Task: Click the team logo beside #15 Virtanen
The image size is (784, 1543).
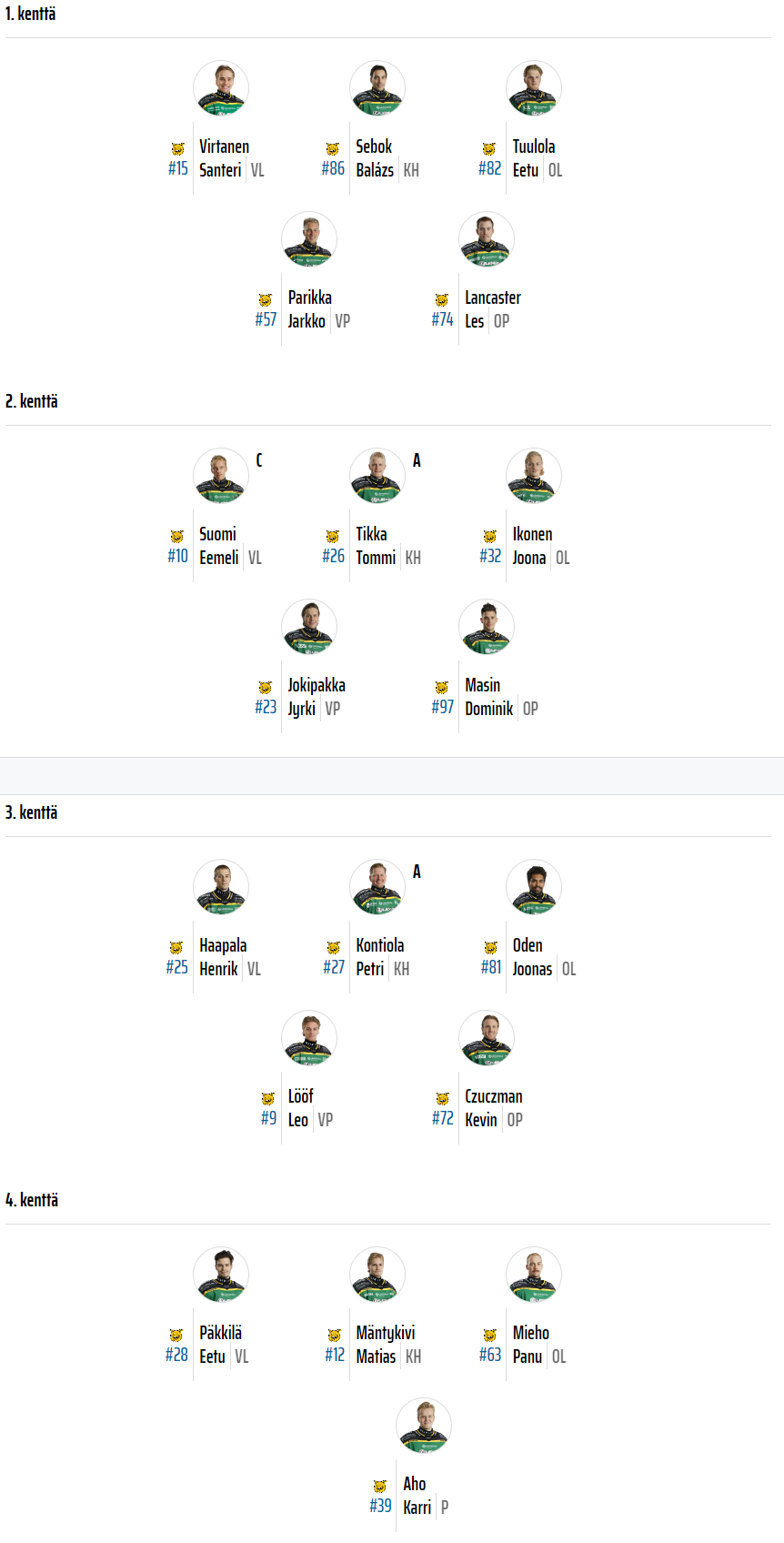Action: point(178,148)
